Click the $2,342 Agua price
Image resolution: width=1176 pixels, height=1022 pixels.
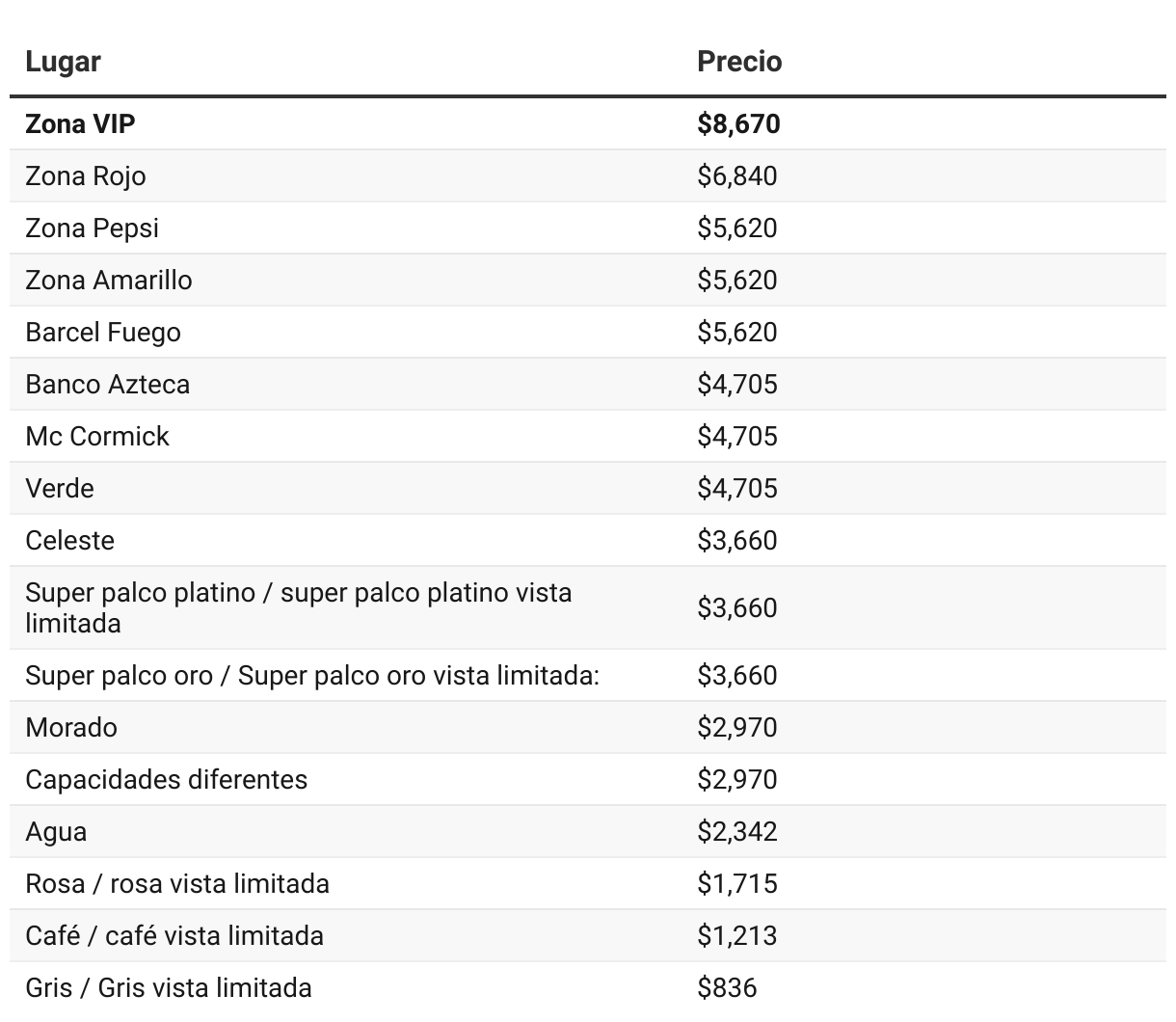coord(737,832)
